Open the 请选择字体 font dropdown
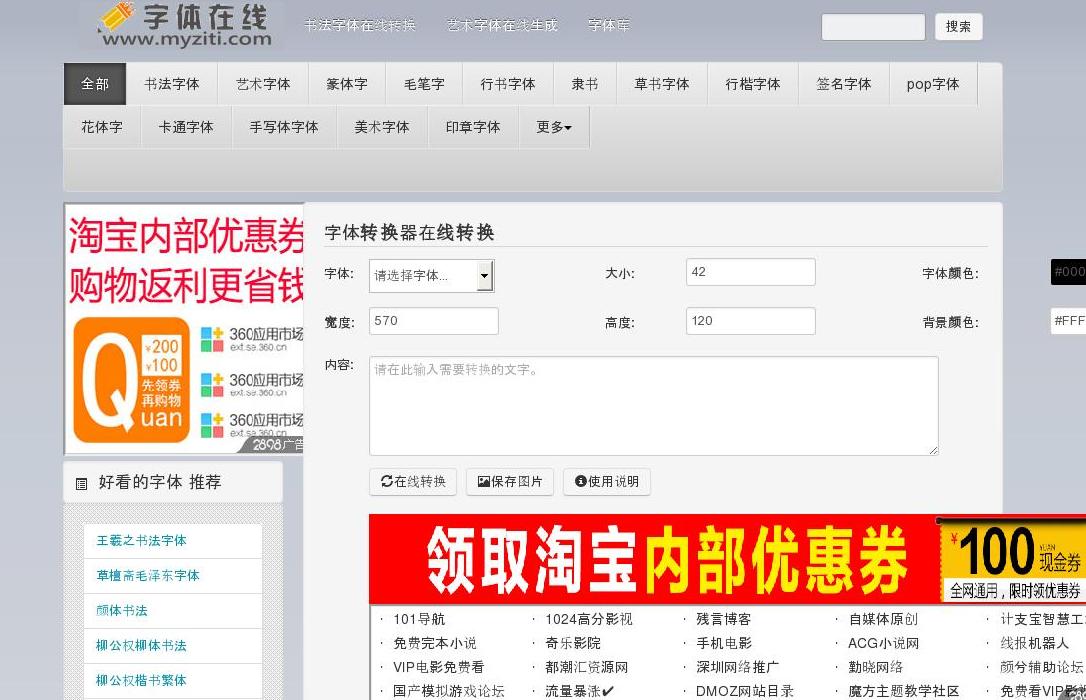 pos(431,276)
